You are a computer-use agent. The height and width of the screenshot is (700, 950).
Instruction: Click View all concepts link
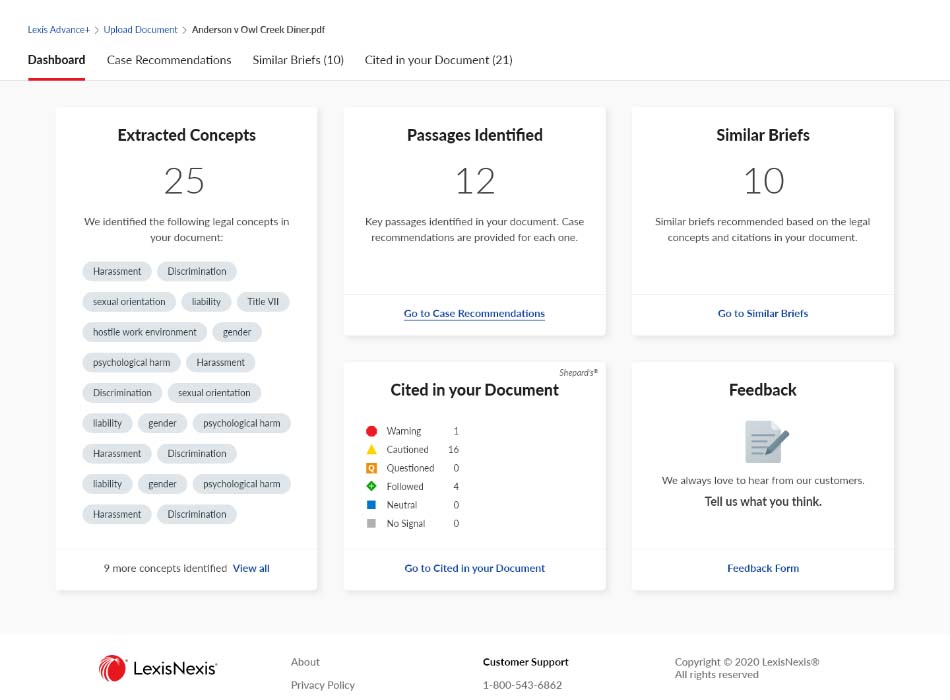pyautogui.click(x=251, y=568)
